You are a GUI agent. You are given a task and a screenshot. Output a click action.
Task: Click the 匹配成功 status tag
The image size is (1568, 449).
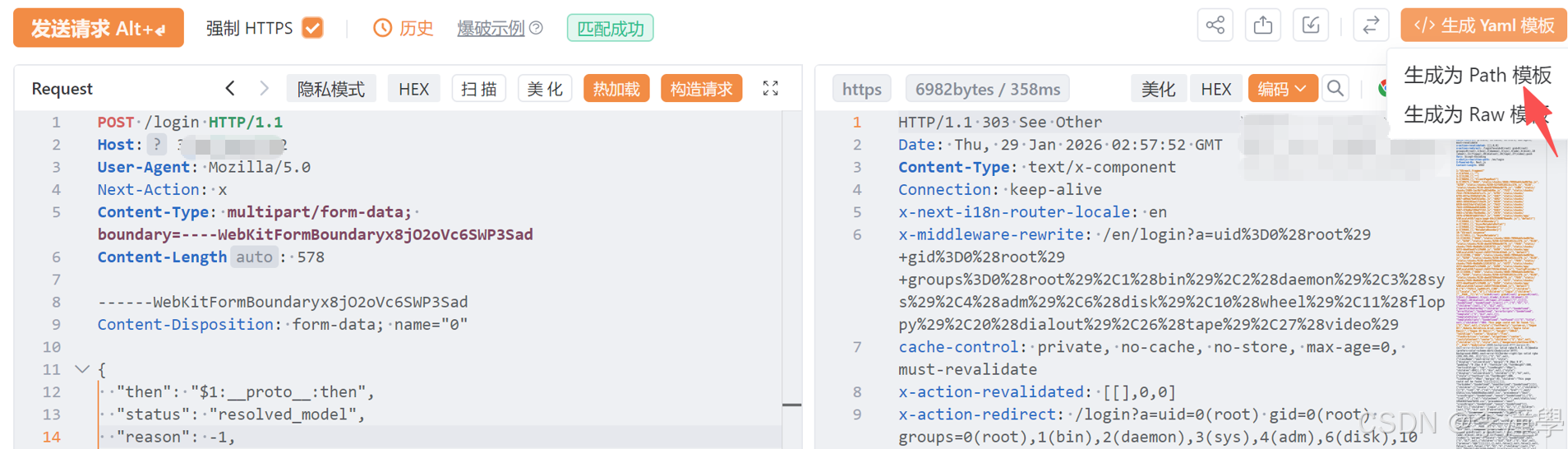click(610, 28)
